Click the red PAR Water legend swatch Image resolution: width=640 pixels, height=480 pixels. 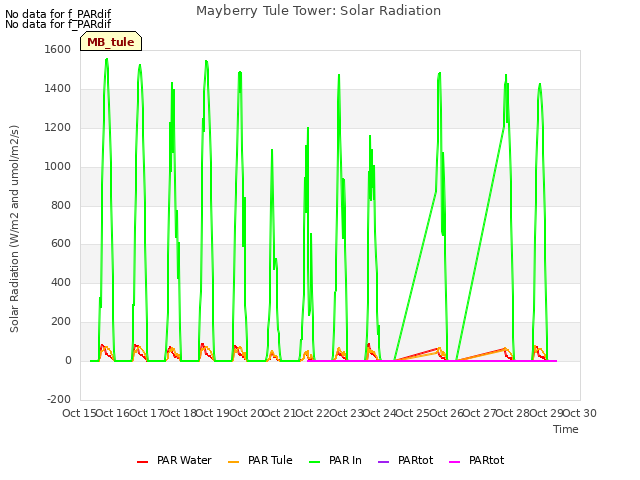pos(142,462)
